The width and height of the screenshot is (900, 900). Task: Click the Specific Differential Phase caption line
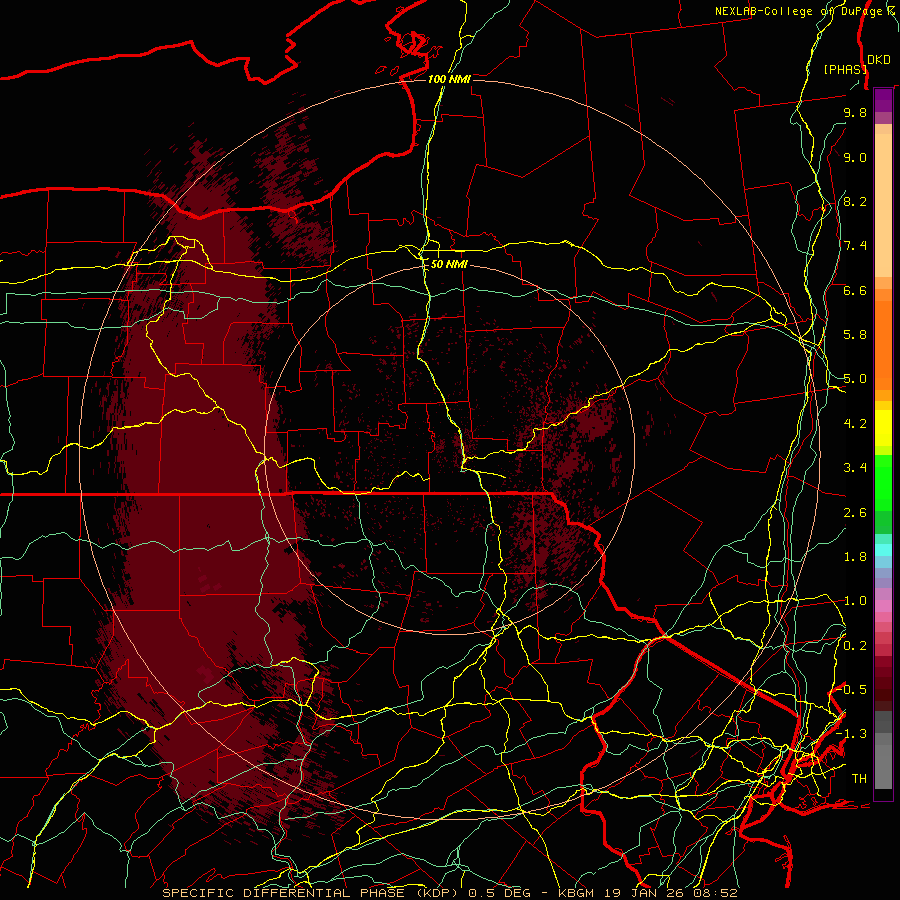[449, 893]
